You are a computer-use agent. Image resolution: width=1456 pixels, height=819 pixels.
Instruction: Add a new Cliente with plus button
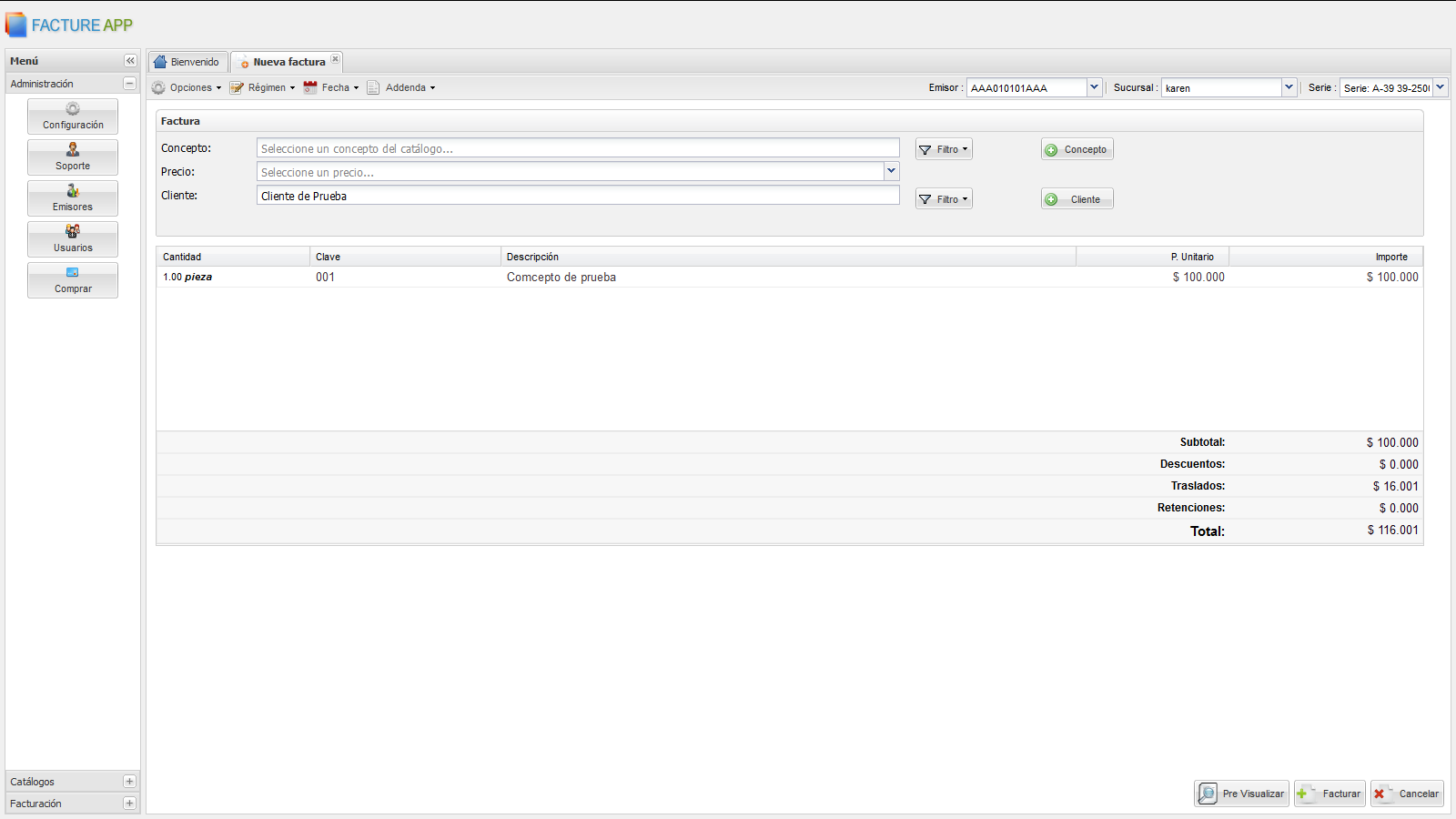click(1077, 199)
